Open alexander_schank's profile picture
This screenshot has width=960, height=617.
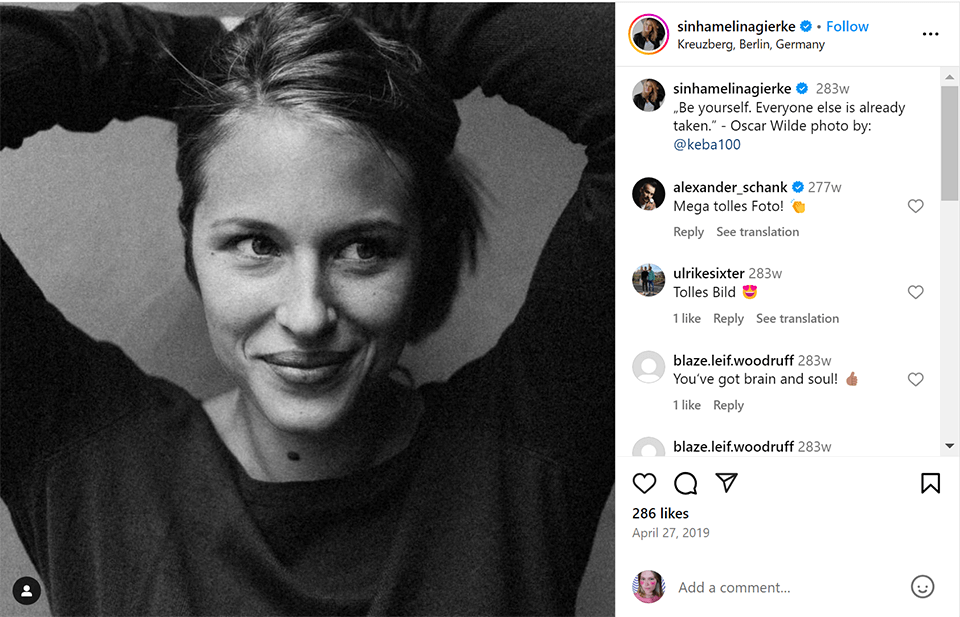(x=649, y=194)
